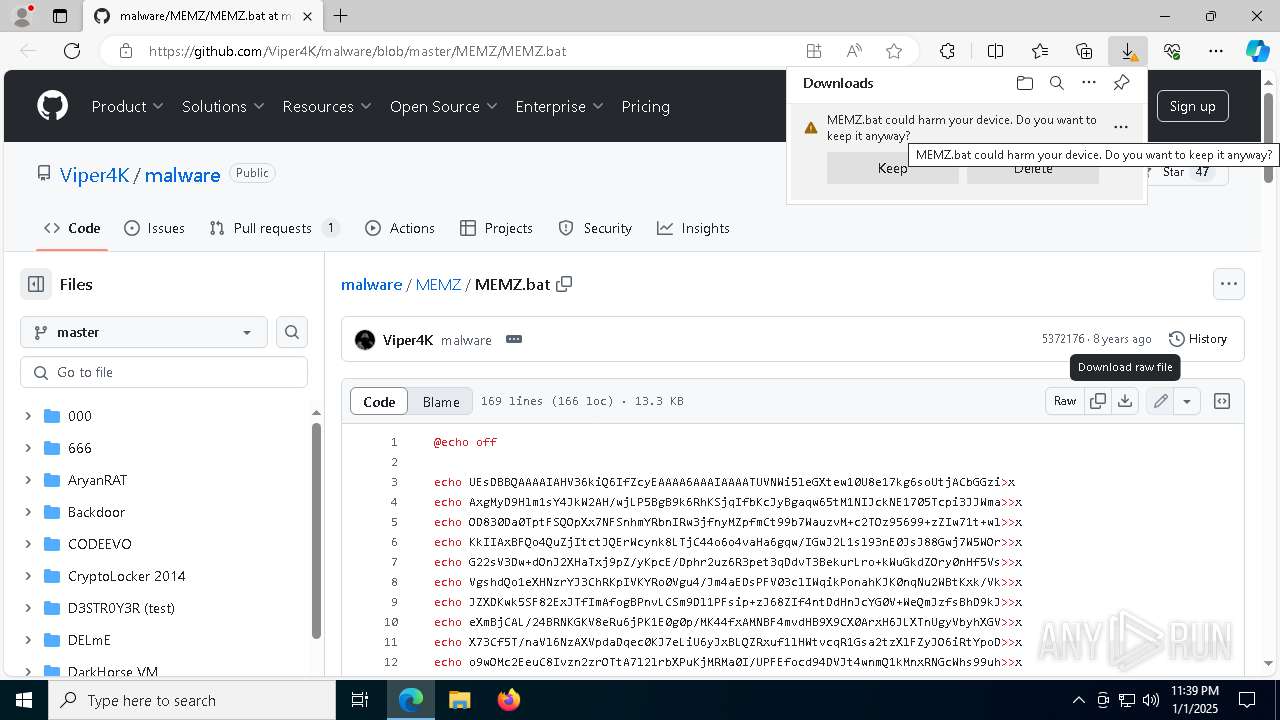This screenshot has height=720, width=1280.
Task: Open Raw file view
Action: pyautogui.click(x=1065, y=401)
